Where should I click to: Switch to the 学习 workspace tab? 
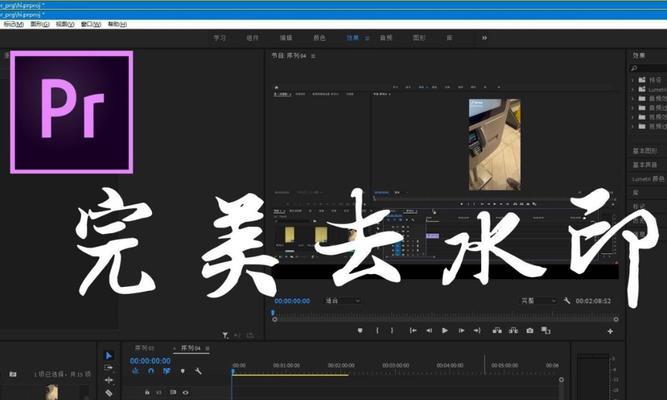point(219,38)
